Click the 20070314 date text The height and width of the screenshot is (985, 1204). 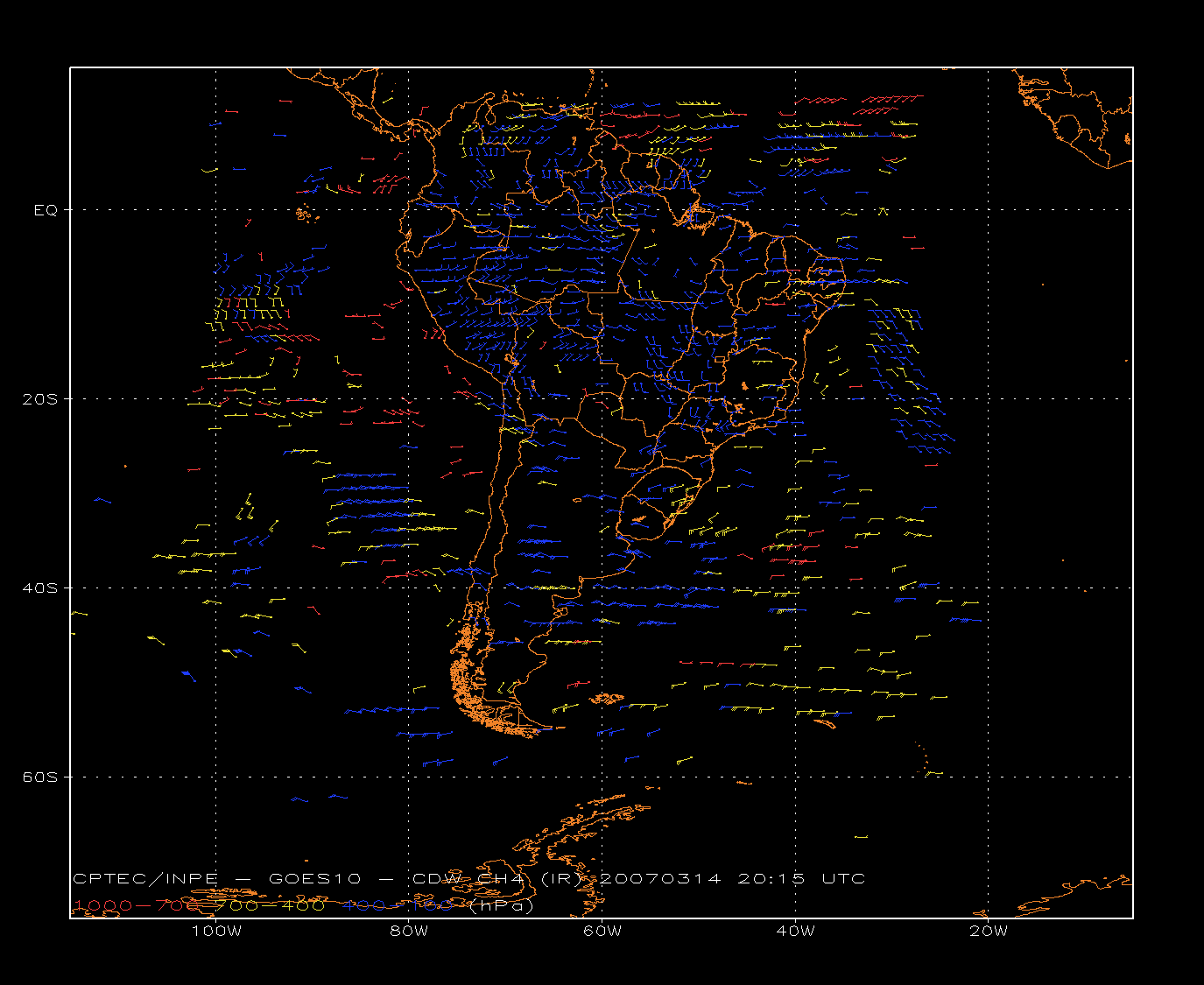coord(661,879)
